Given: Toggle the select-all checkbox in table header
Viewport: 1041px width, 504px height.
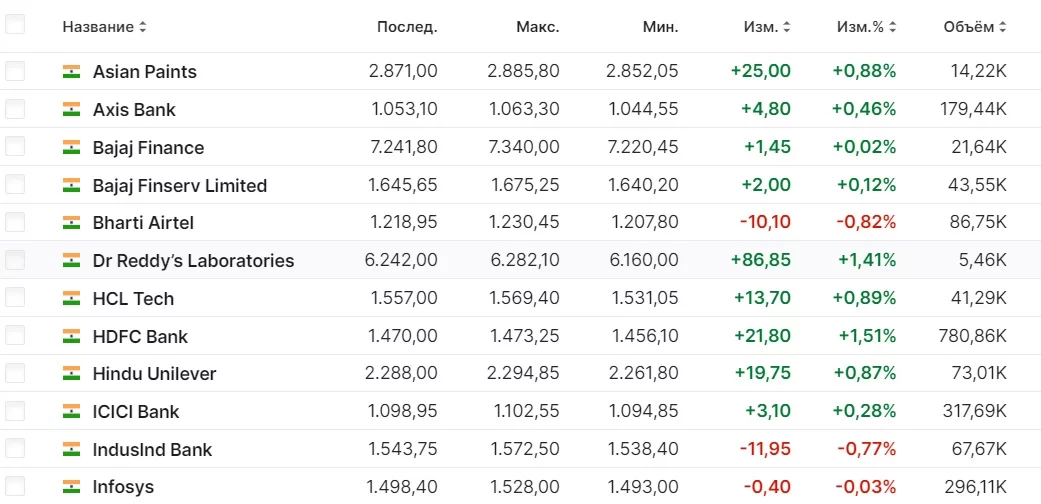Looking at the screenshot, I should pyautogui.click(x=15, y=24).
